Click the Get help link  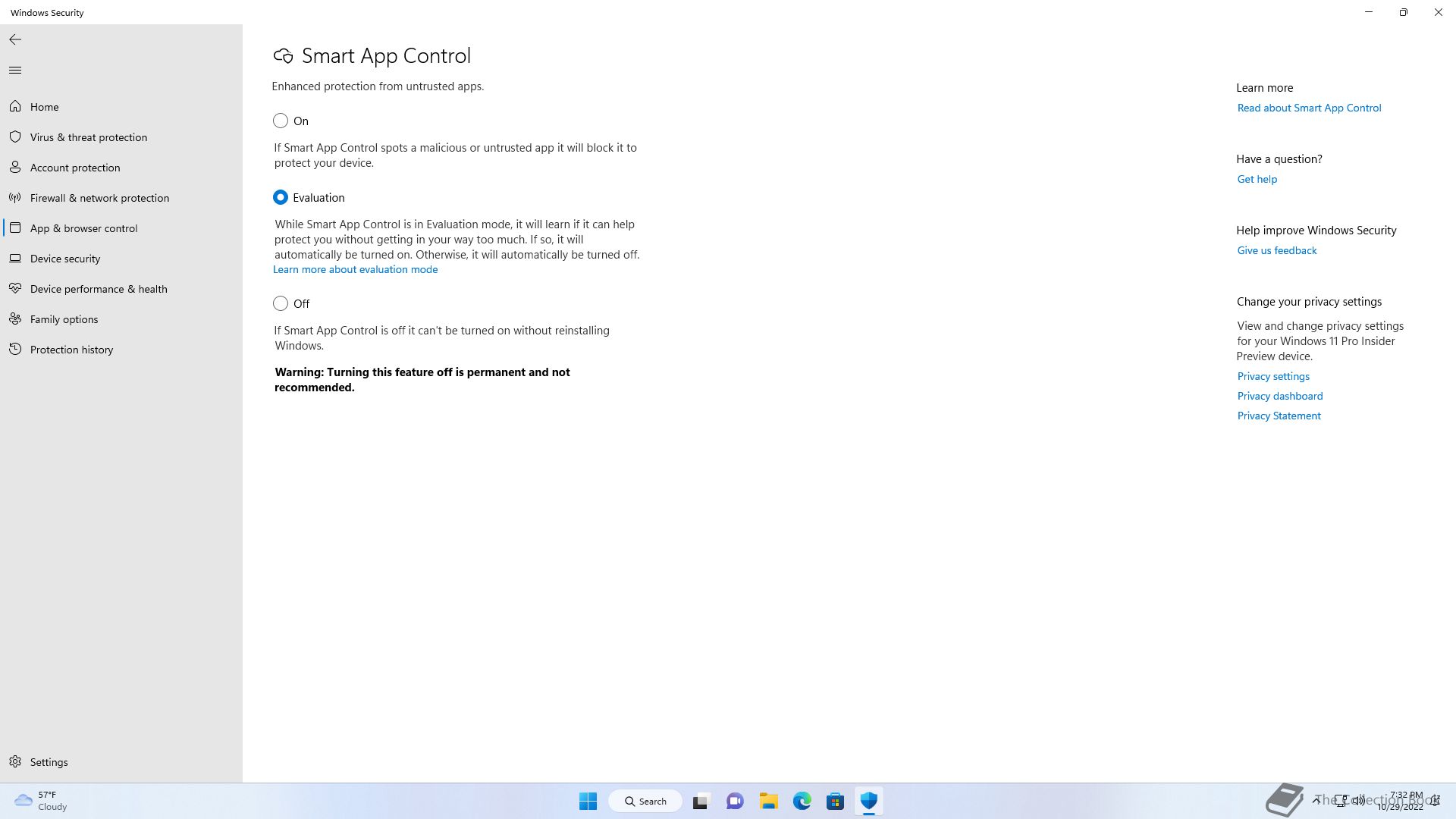(x=1257, y=179)
